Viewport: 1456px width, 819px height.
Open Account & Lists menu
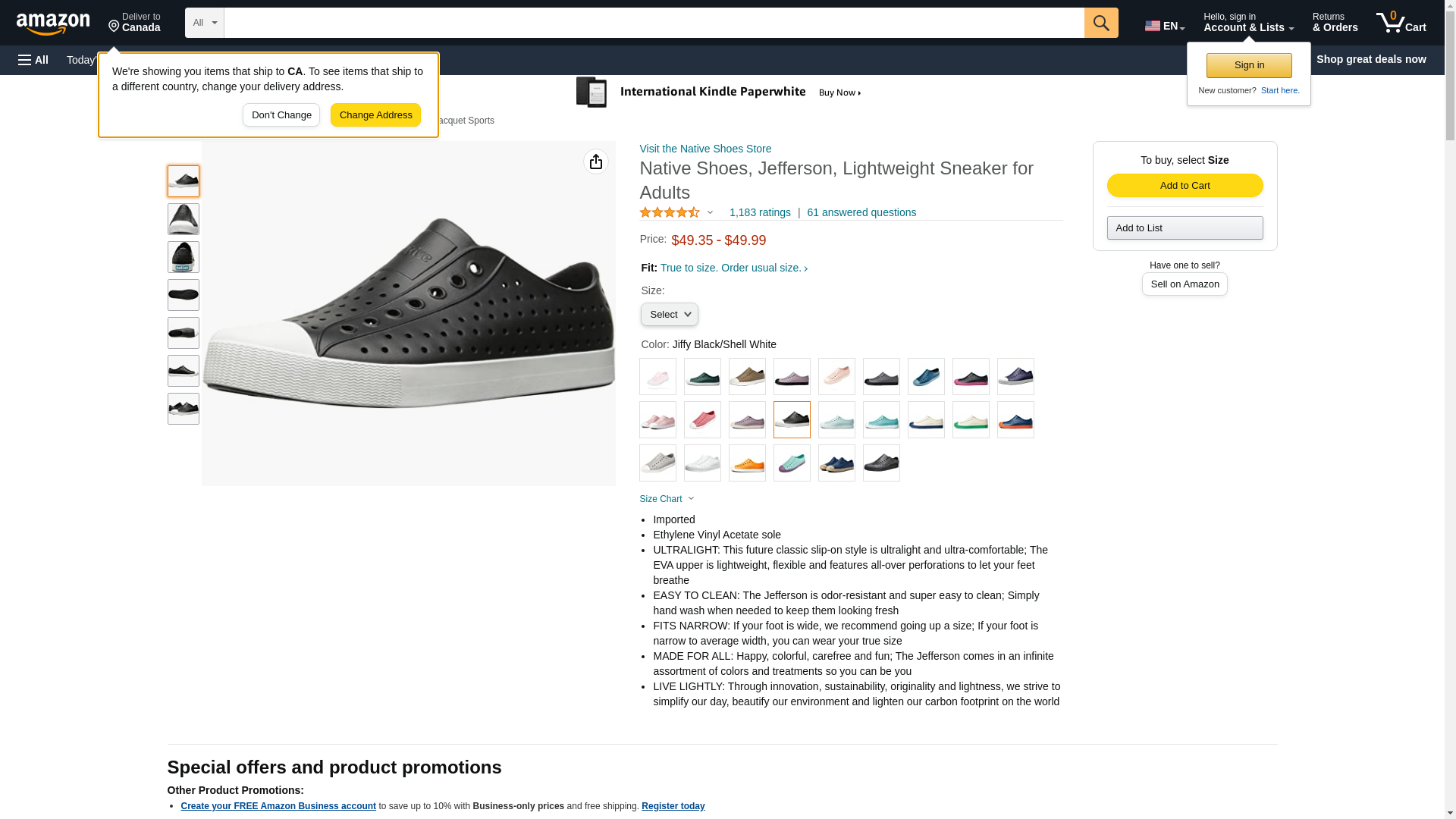click(x=1248, y=23)
